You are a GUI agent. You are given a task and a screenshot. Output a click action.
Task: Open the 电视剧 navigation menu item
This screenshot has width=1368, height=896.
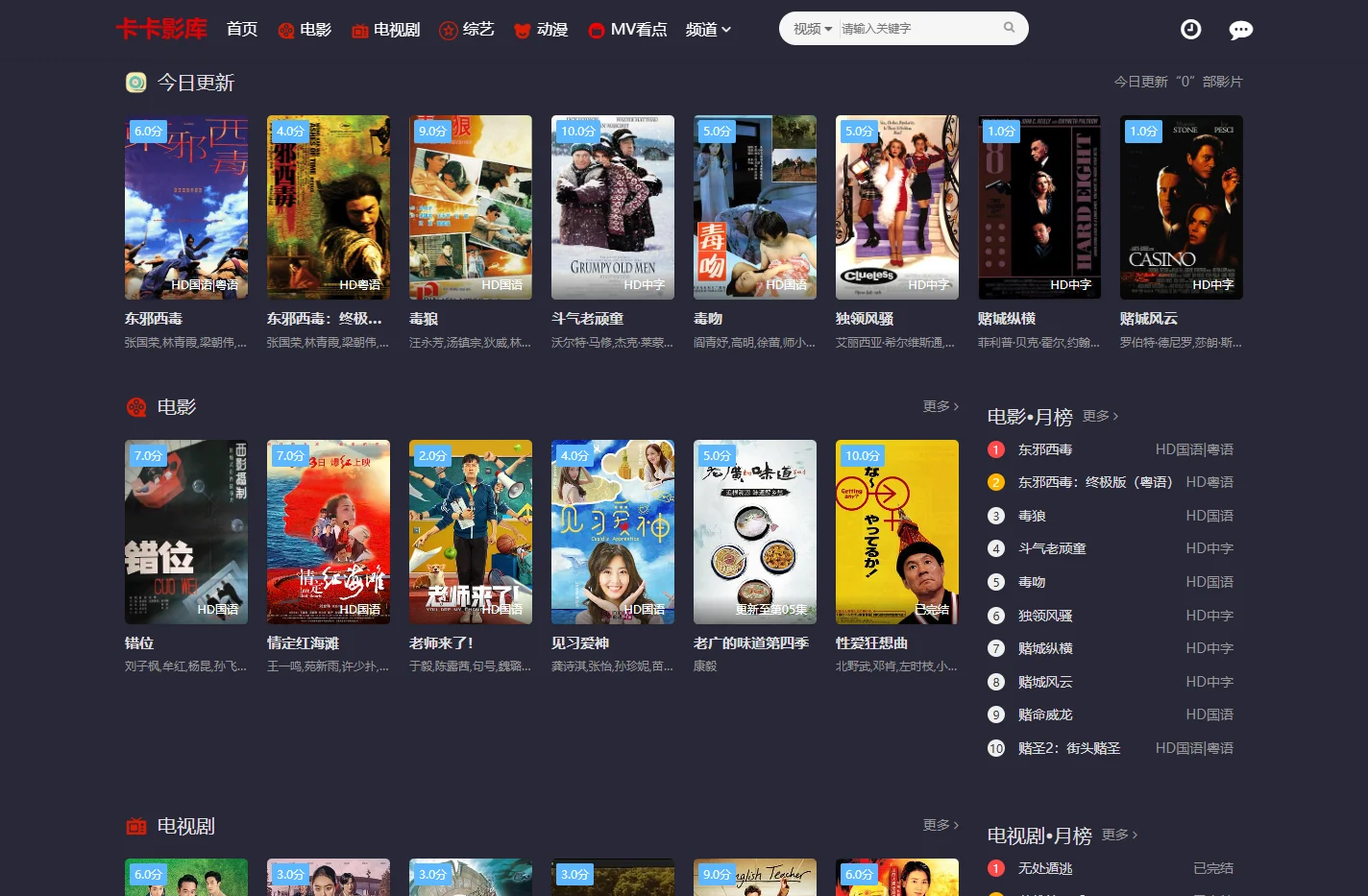386,30
